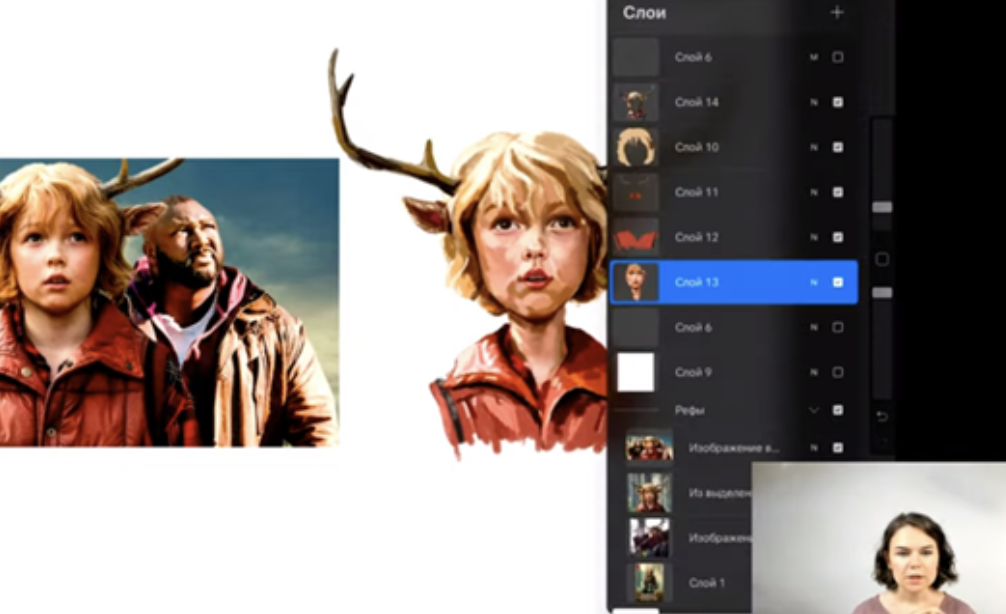Hide the Слой 12 layer
Viewport: 1006px width, 614px height.
(x=838, y=237)
